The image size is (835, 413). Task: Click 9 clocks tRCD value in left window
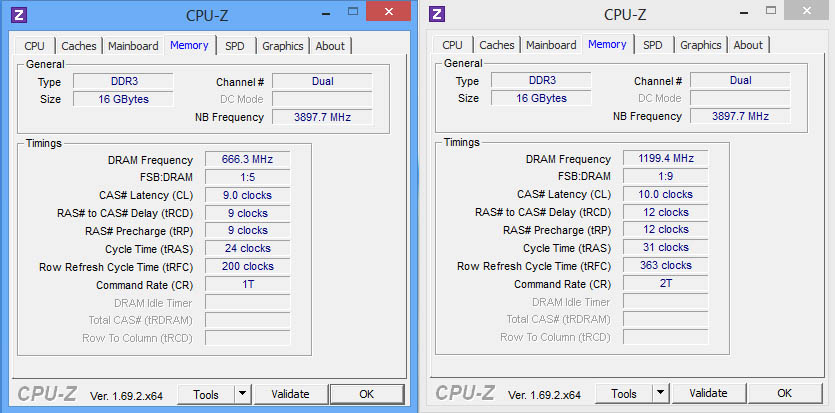[248, 213]
